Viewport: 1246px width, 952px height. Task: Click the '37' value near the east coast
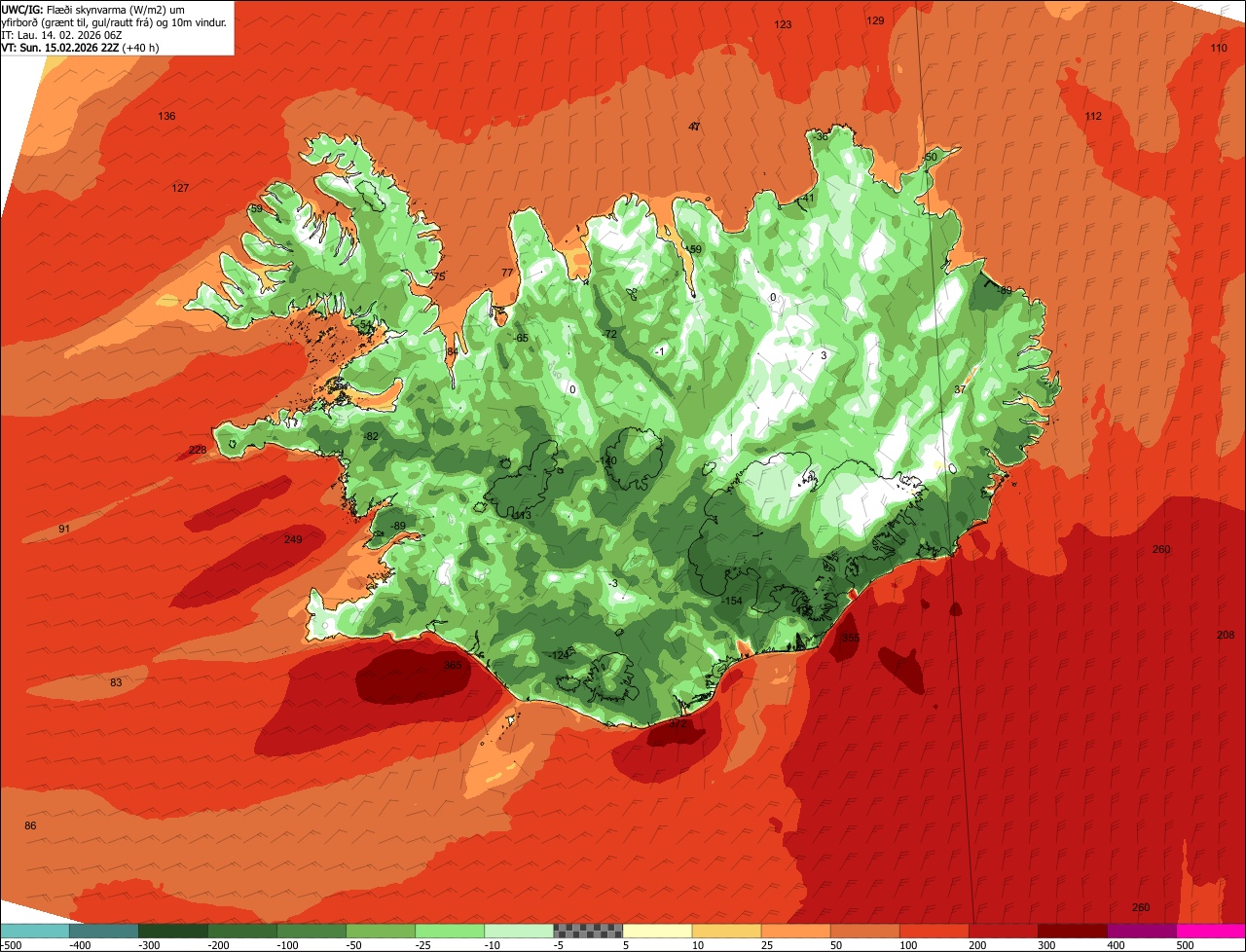tap(960, 390)
